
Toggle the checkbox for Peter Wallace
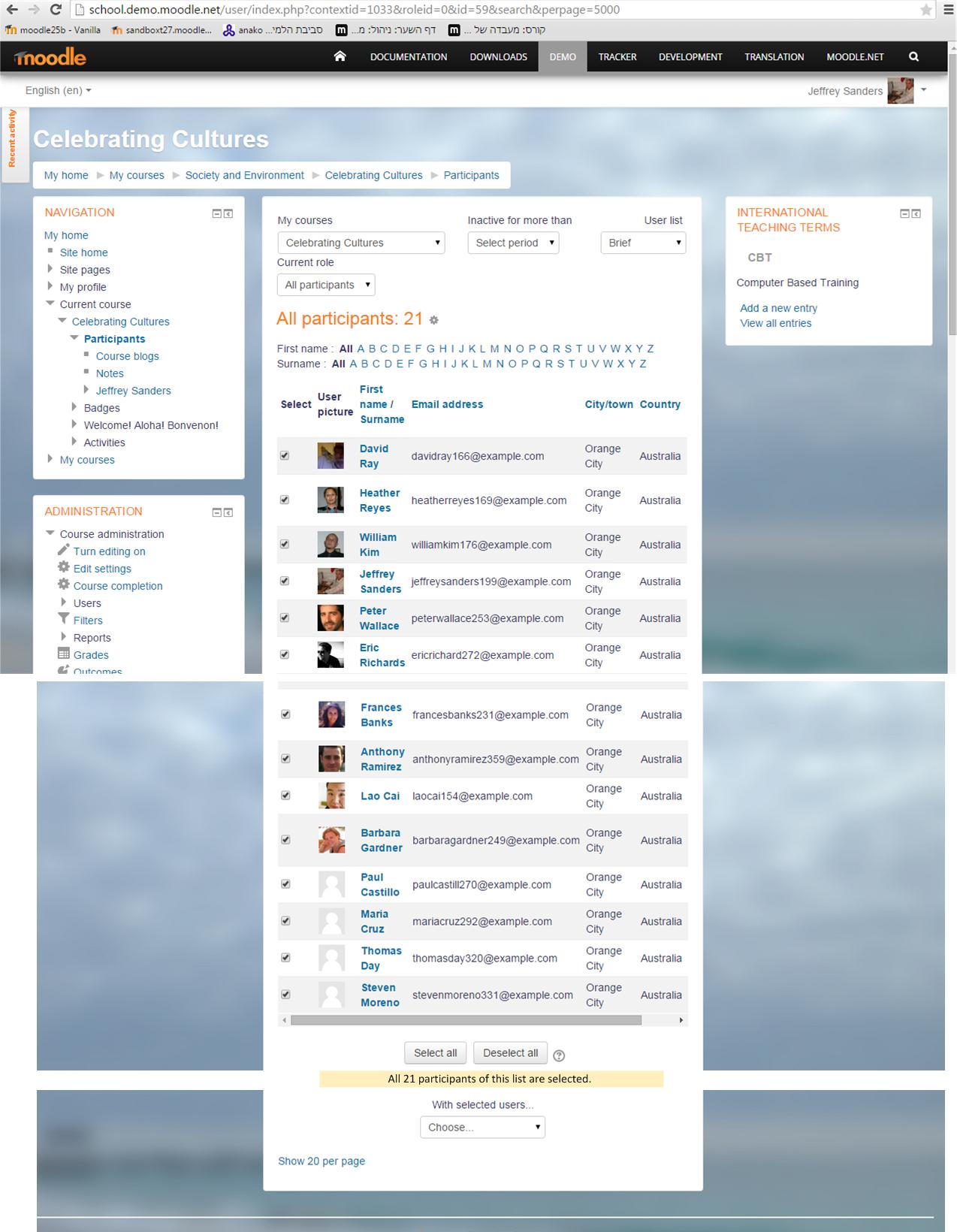tap(285, 618)
